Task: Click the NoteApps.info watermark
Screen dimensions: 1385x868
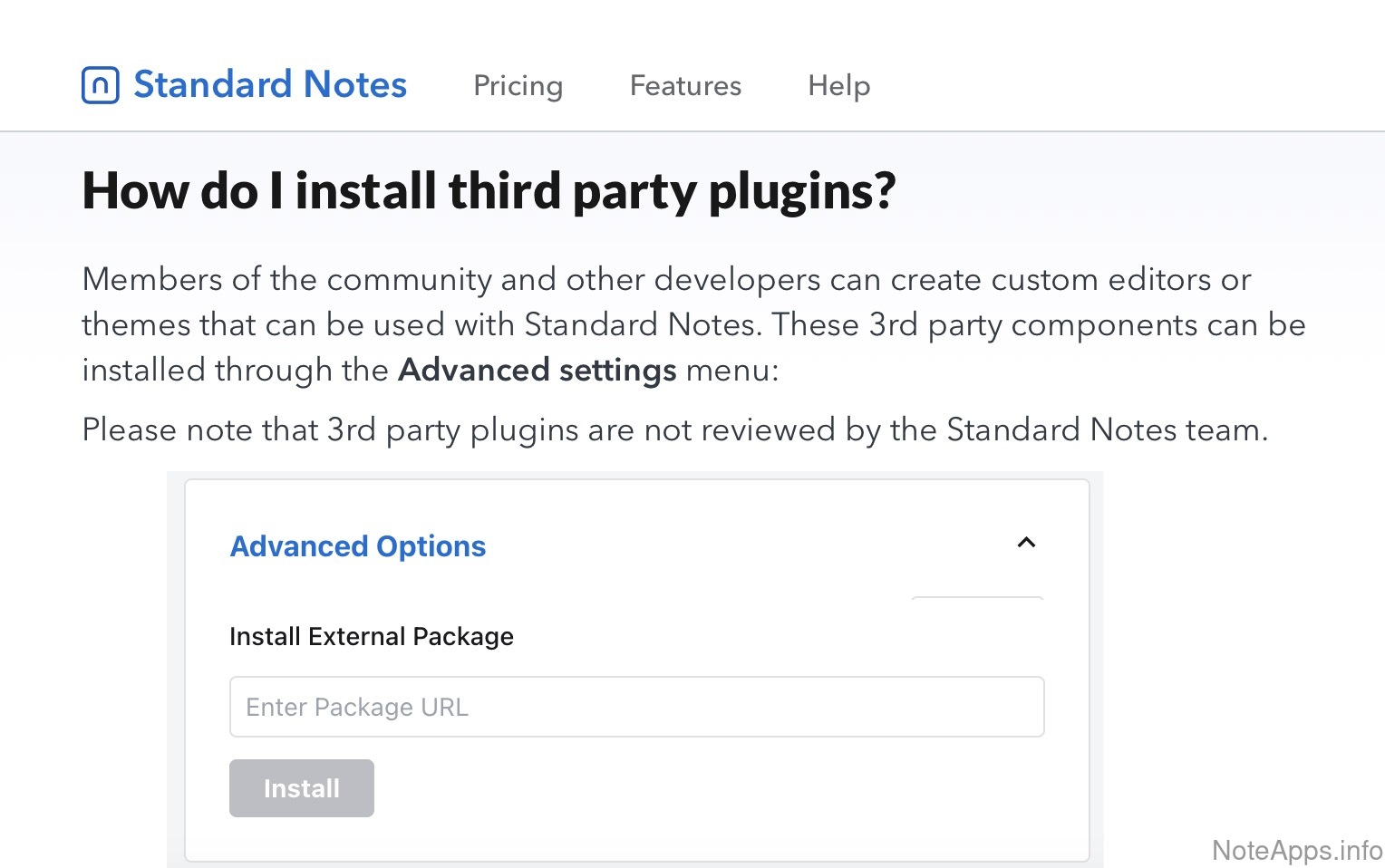Action: point(1296,850)
